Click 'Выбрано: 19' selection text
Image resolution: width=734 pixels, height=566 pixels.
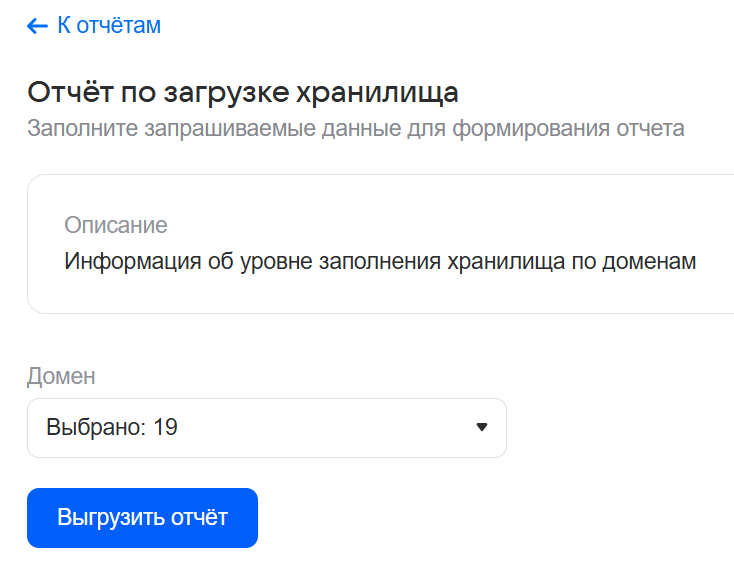[112, 428]
